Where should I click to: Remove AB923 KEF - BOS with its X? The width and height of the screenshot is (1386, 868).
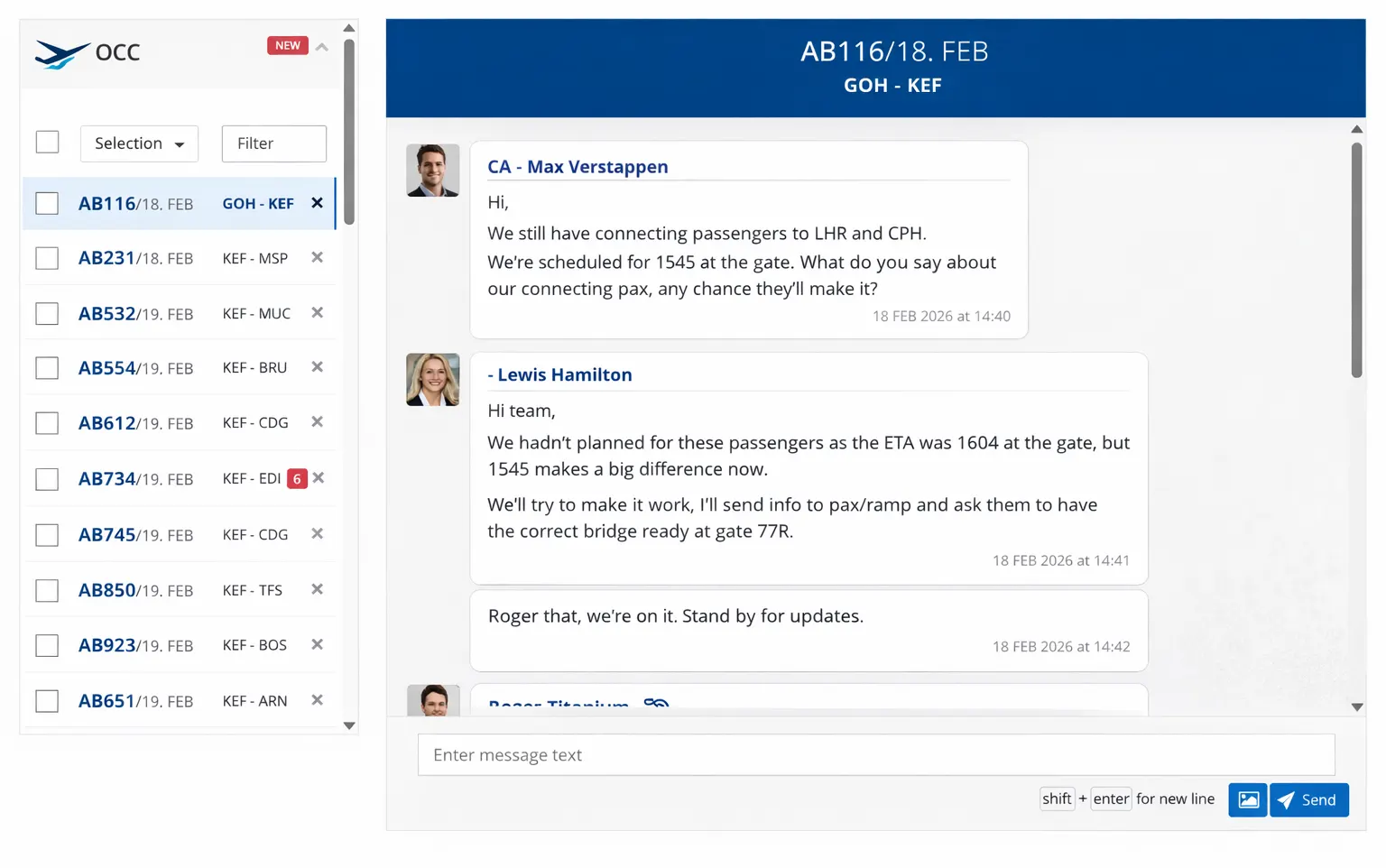click(x=317, y=644)
